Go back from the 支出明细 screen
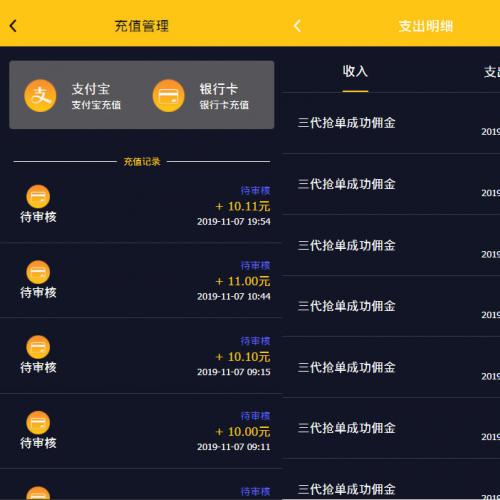 [297, 26]
